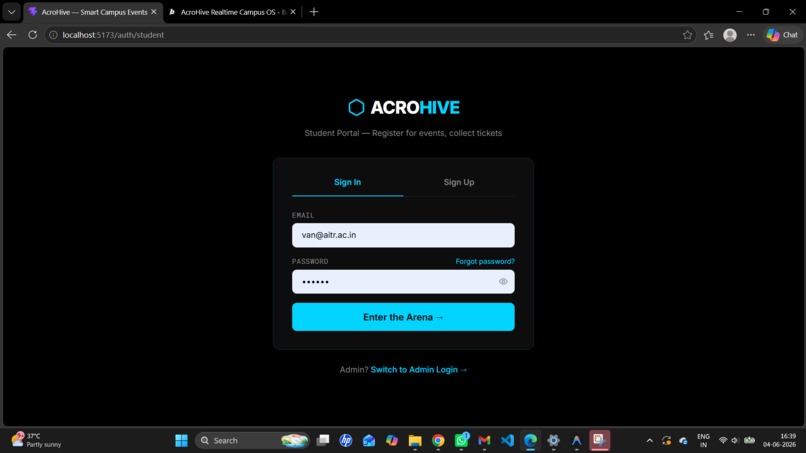Click the ENG IN language indicator
The image size is (806, 453).
click(x=703, y=441)
